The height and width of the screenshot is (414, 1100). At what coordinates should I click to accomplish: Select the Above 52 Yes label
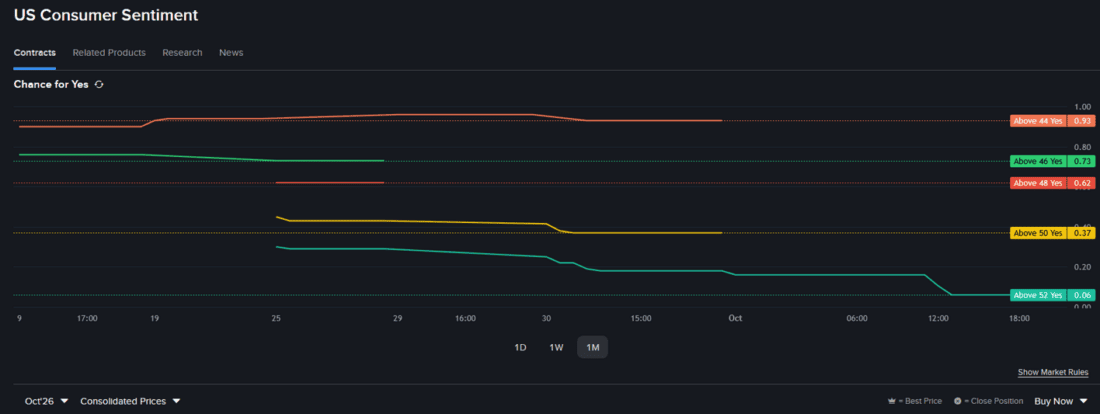click(1038, 295)
